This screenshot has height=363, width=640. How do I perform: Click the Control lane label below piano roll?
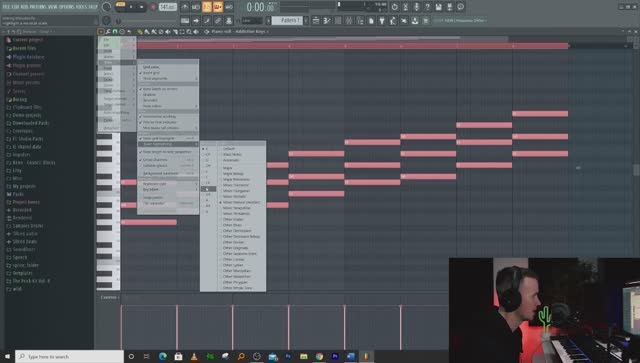(109, 297)
